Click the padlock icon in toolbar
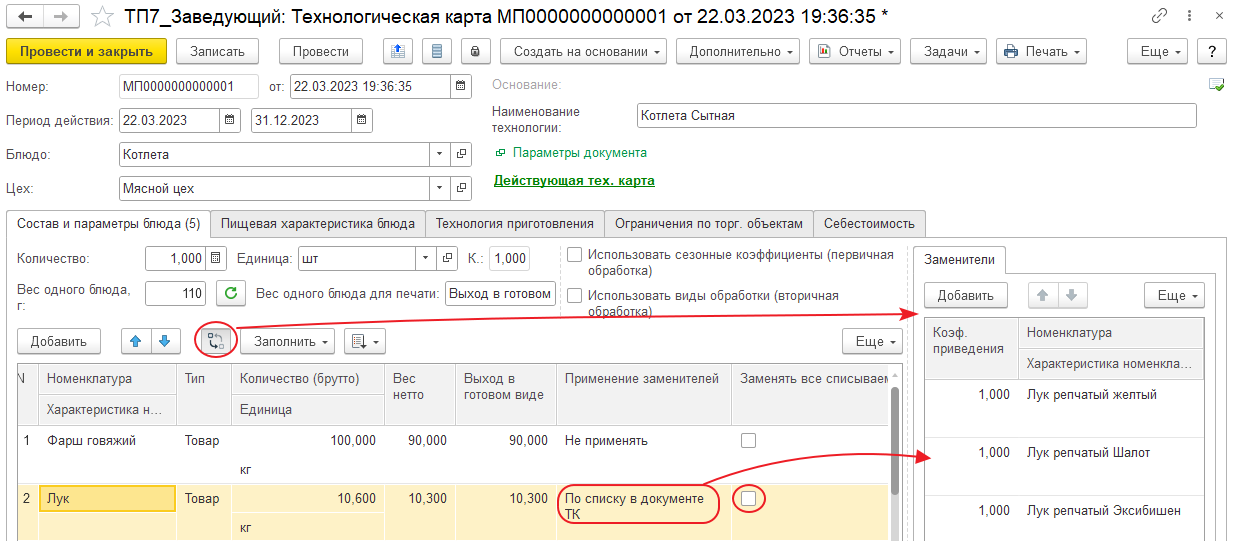The width and height of the screenshot is (1238, 541). click(474, 51)
